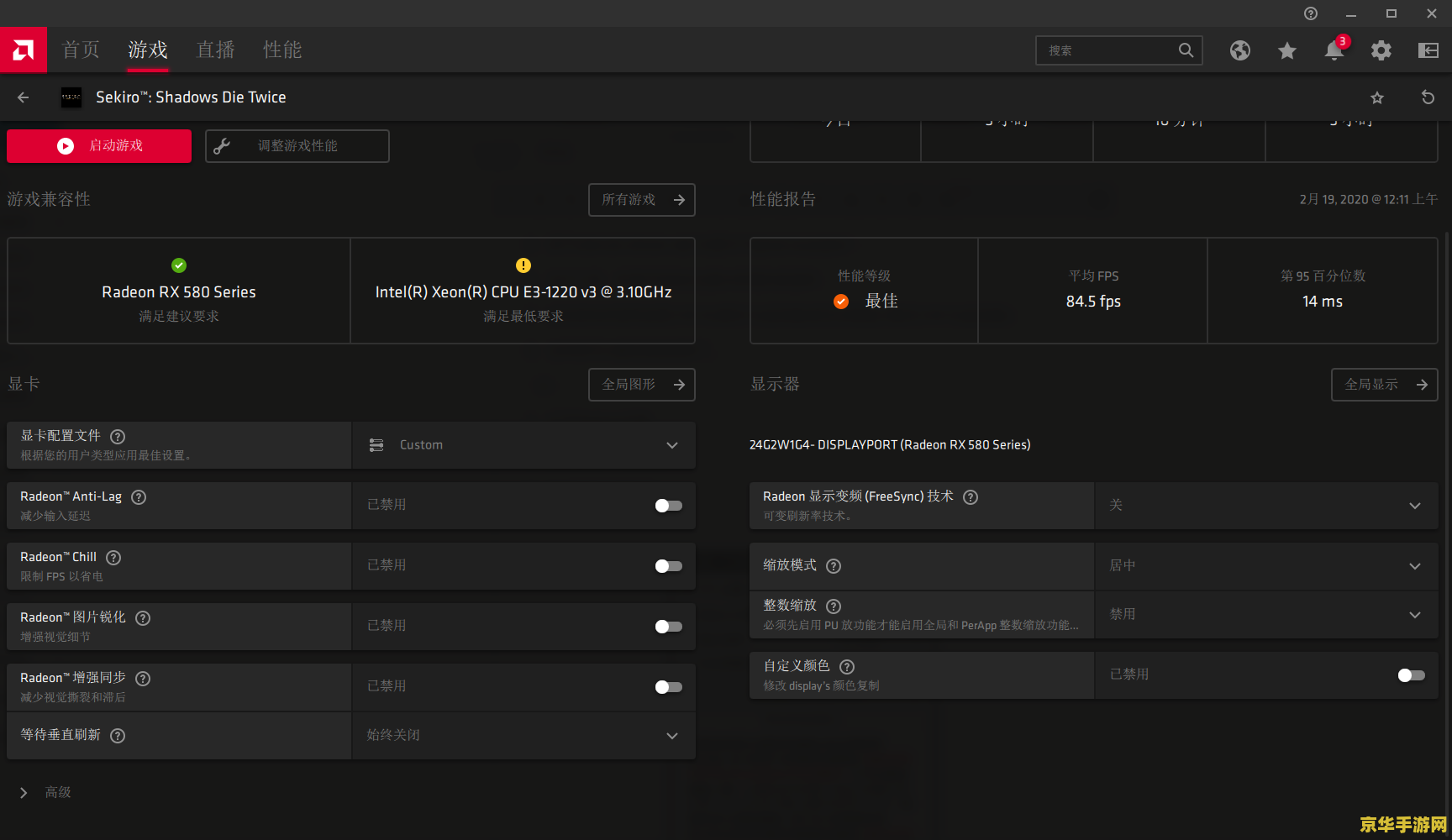Viewport: 1452px width, 840px height.
Task: Click the 24G2W1G4- DISPLAYPORT monitor label
Action: point(890,445)
